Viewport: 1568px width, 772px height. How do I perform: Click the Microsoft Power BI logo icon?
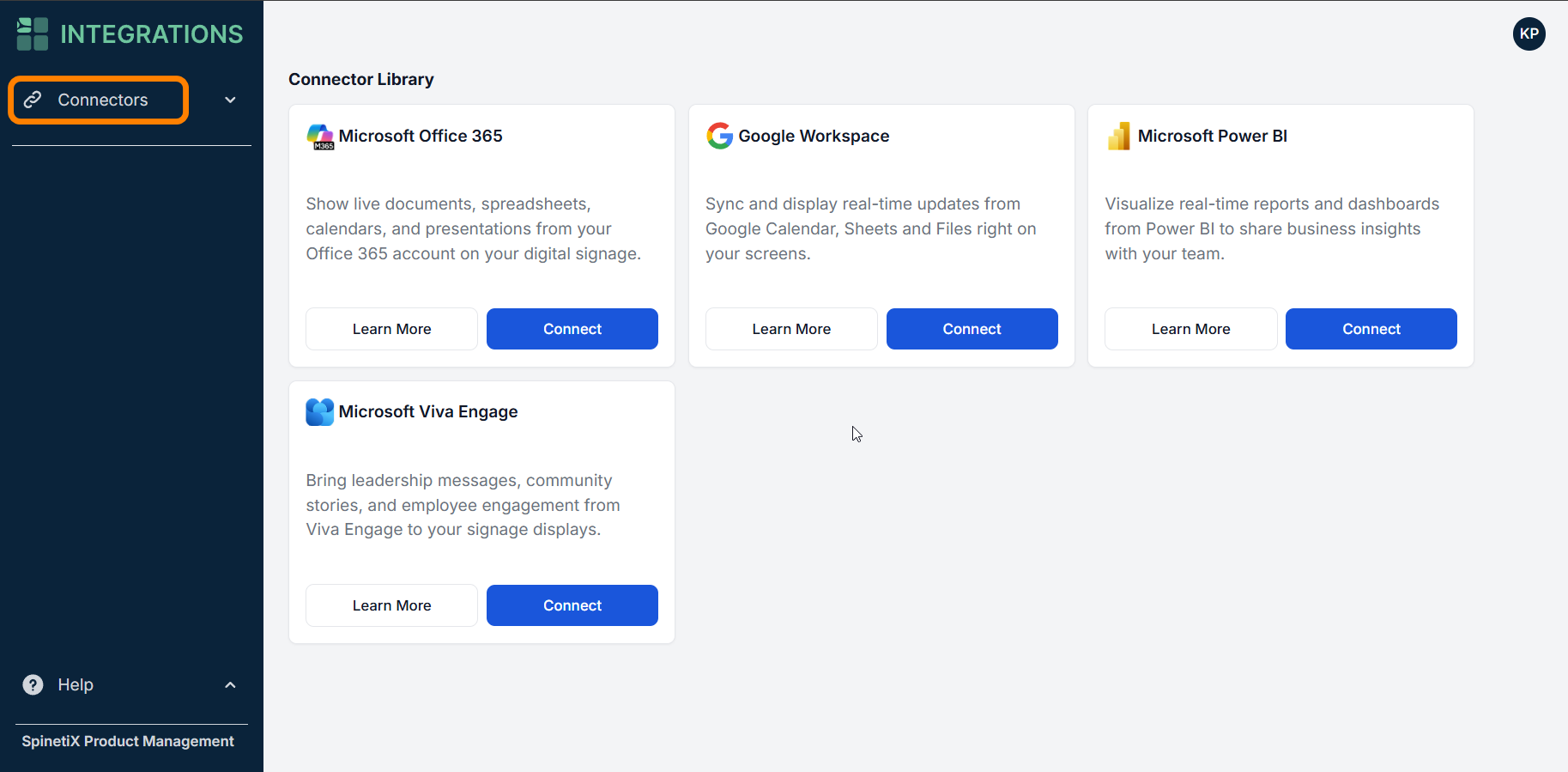click(x=1119, y=136)
